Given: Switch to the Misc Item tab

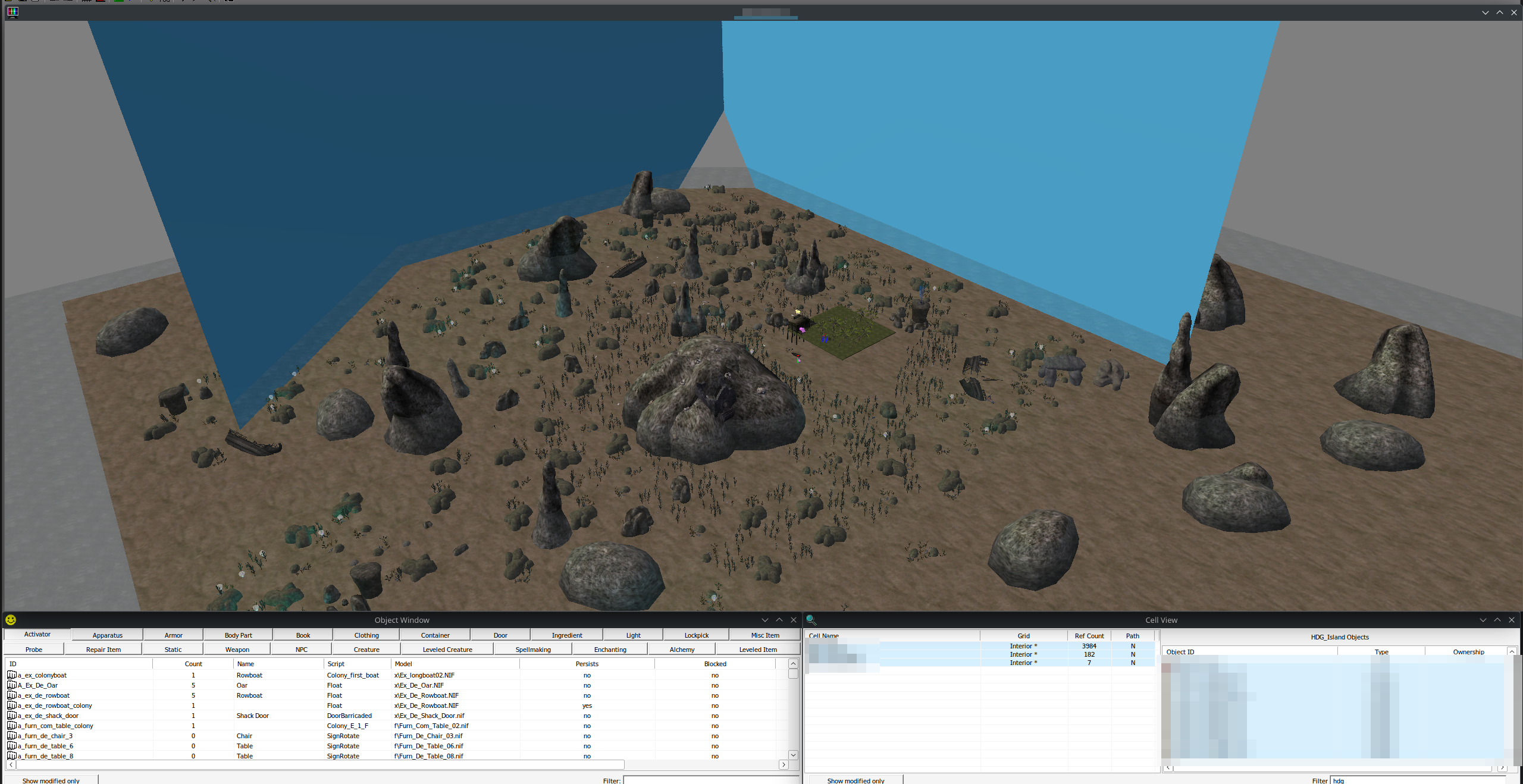Looking at the screenshot, I should 764,635.
